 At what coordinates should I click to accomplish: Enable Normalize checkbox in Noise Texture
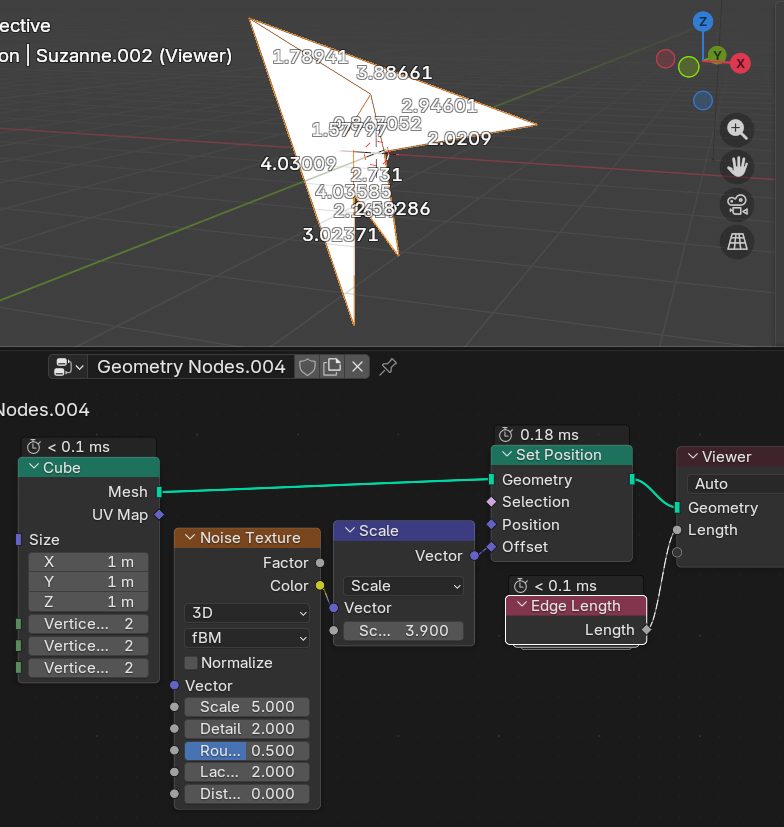click(191, 663)
